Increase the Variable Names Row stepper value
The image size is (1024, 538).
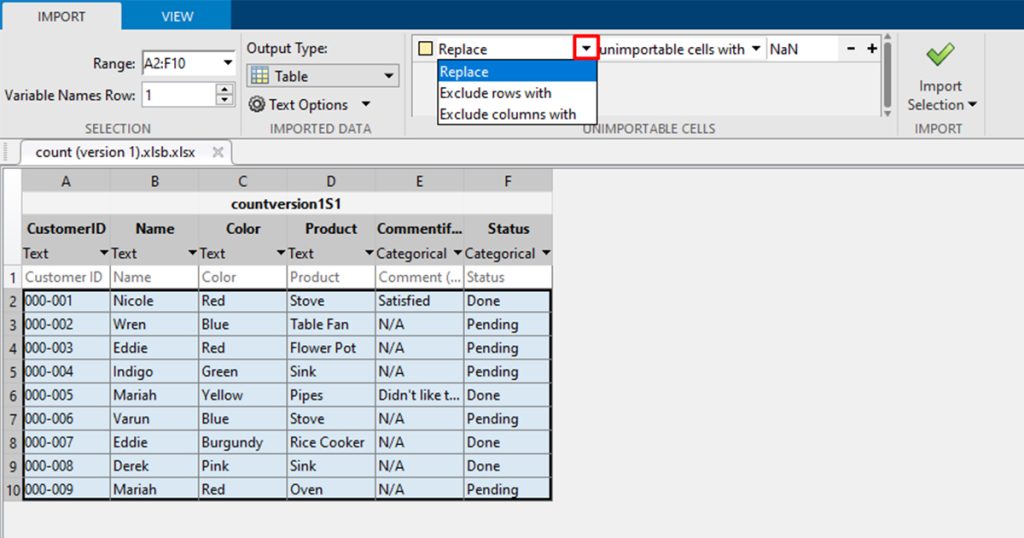pos(225,89)
